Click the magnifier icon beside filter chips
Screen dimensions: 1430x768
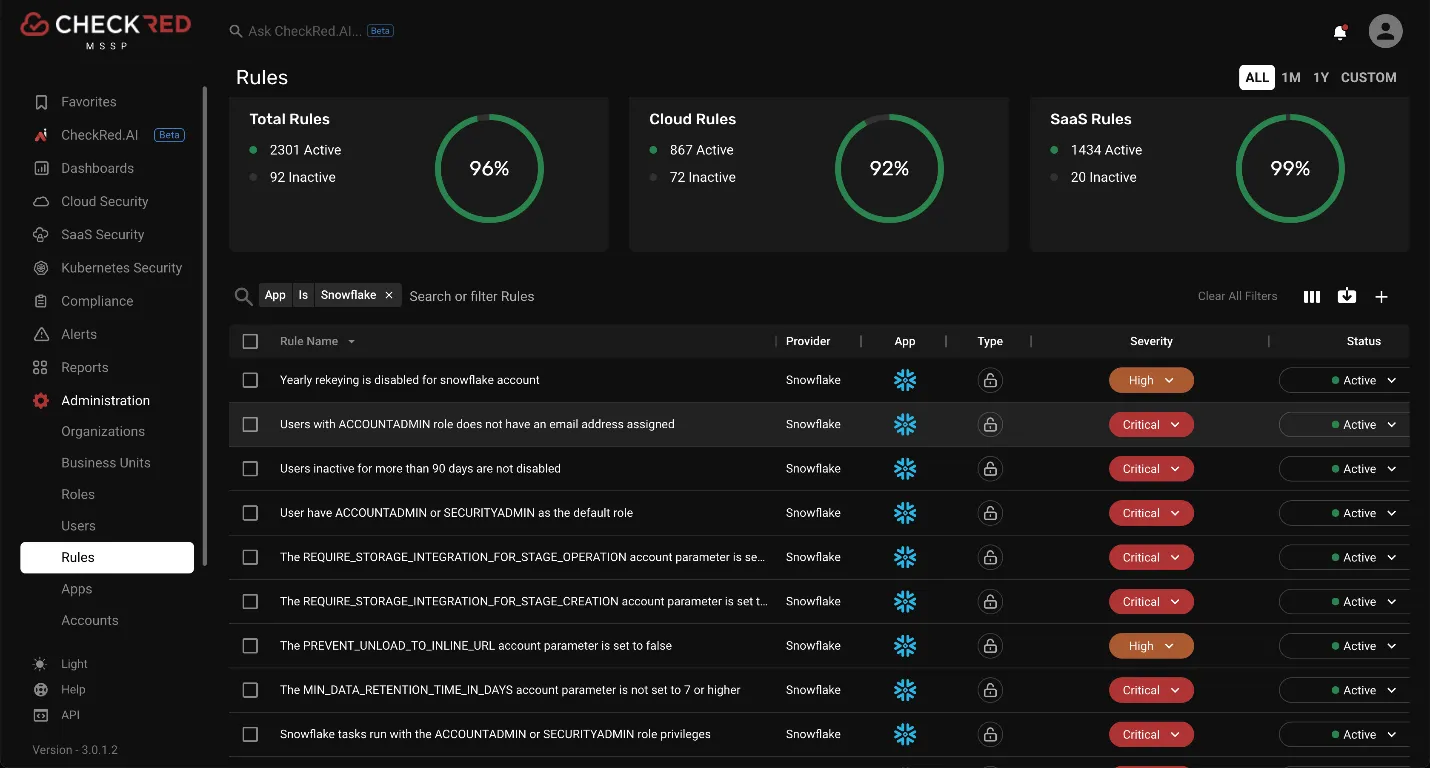243,296
